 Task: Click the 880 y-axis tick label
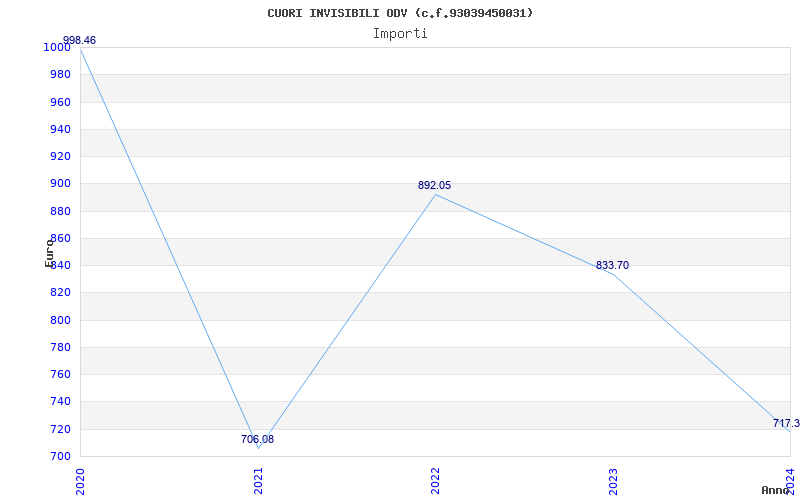[x=59, y=211]
